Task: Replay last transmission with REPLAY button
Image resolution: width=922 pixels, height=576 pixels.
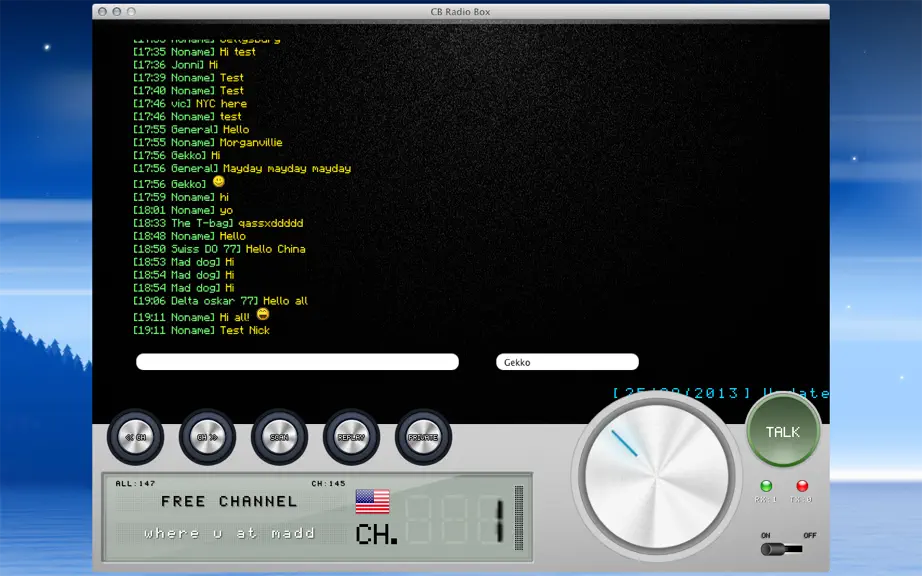Action: click(351, 437)
